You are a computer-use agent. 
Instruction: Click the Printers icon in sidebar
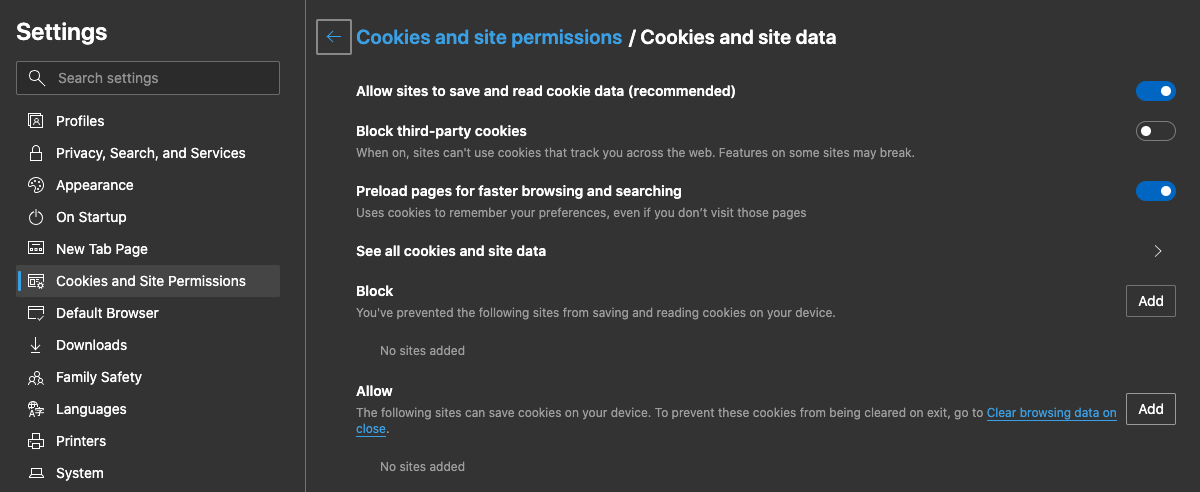pos(36,441)
